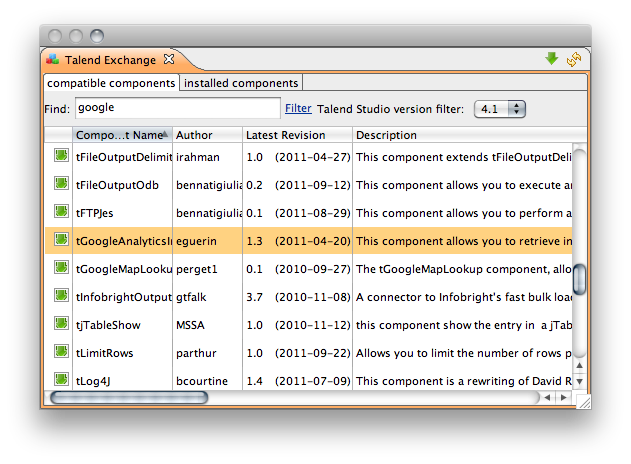631x464 pixels.
Task: Switch to the installed components tab
Action: pos(241,83)
